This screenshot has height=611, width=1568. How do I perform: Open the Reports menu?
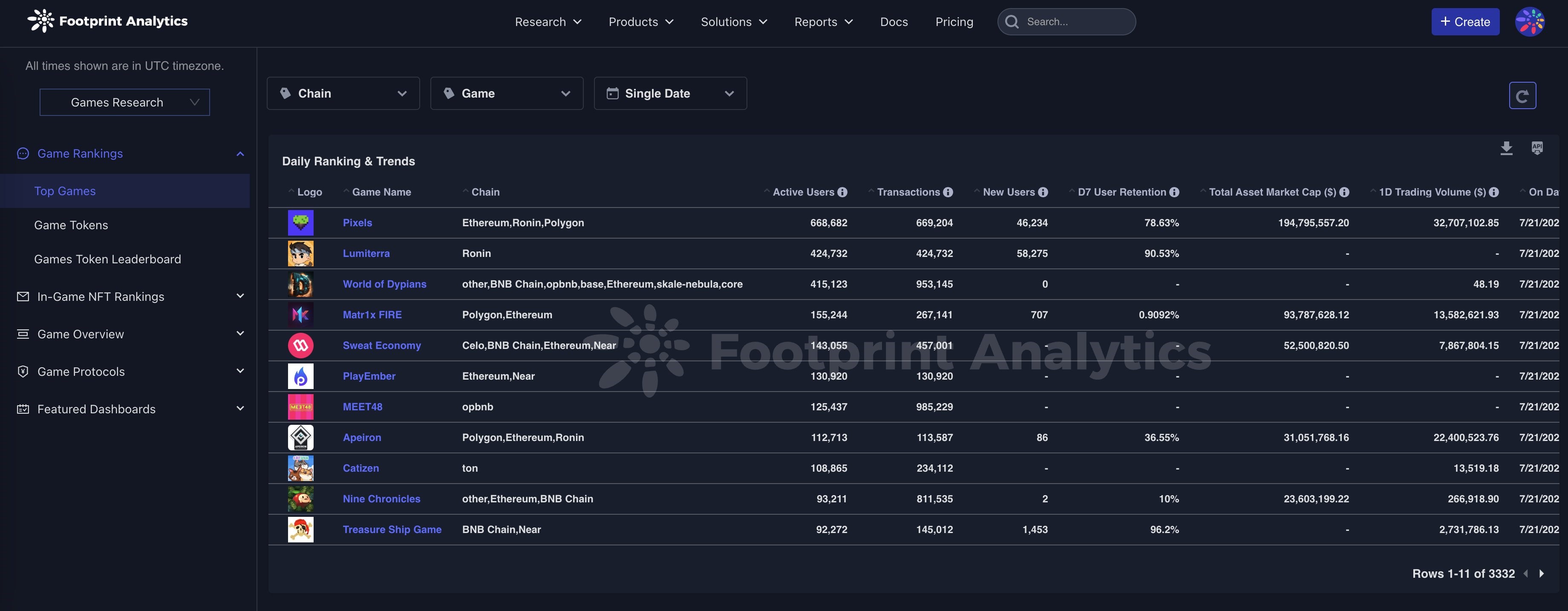(x=824, y=22)
